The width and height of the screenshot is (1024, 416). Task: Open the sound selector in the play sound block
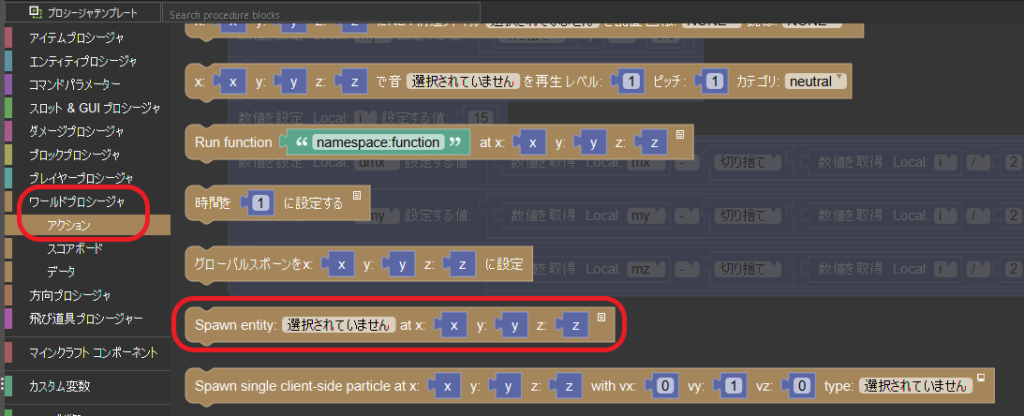pos(463,81)
